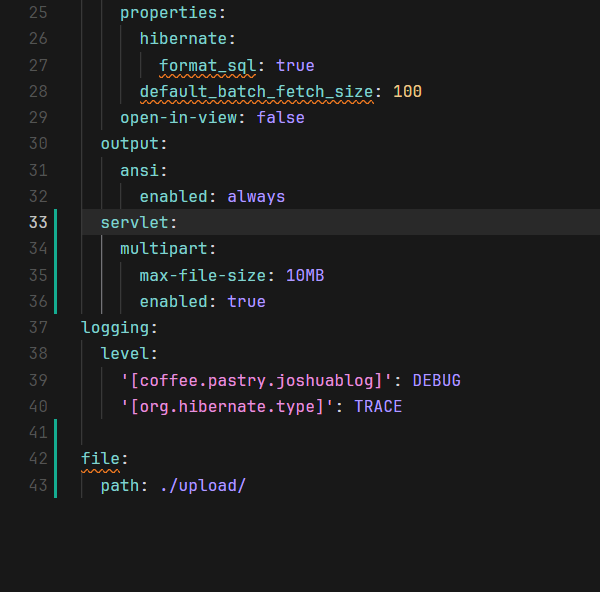Click green change marker beside line 35
The image size is (600, 592).
pos(55,276)
